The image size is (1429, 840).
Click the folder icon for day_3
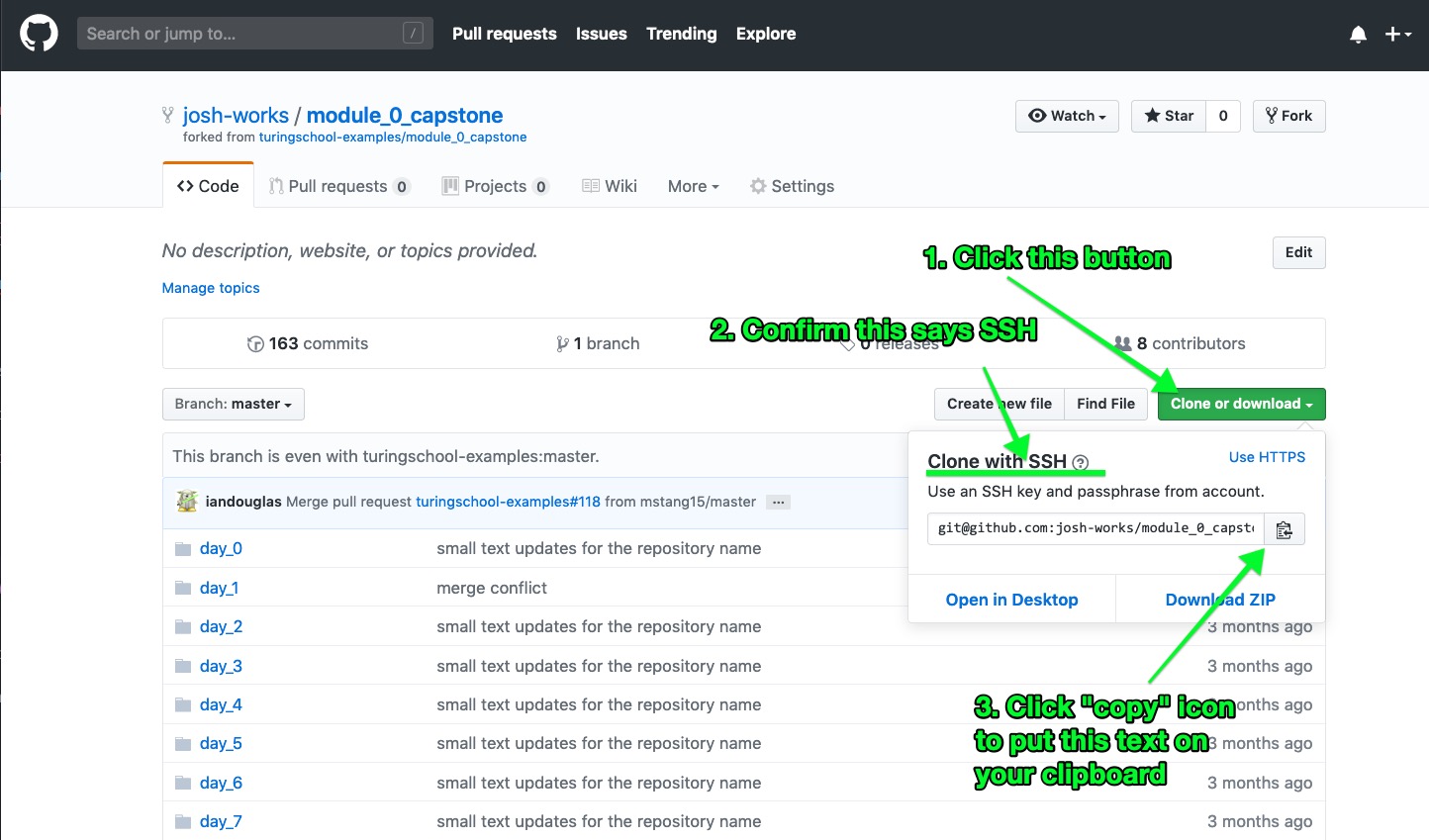tap(183, 666)
